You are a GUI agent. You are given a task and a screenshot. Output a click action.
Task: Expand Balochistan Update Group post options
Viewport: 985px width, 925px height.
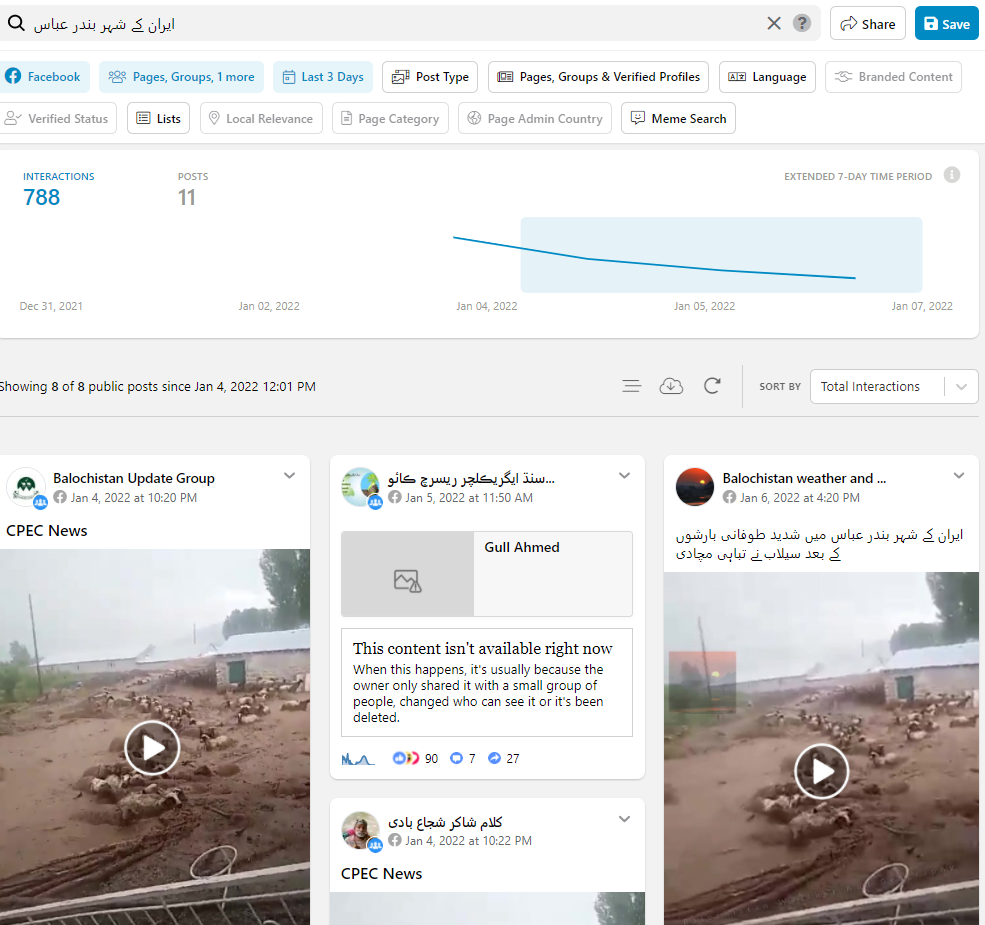click(290, 476)
